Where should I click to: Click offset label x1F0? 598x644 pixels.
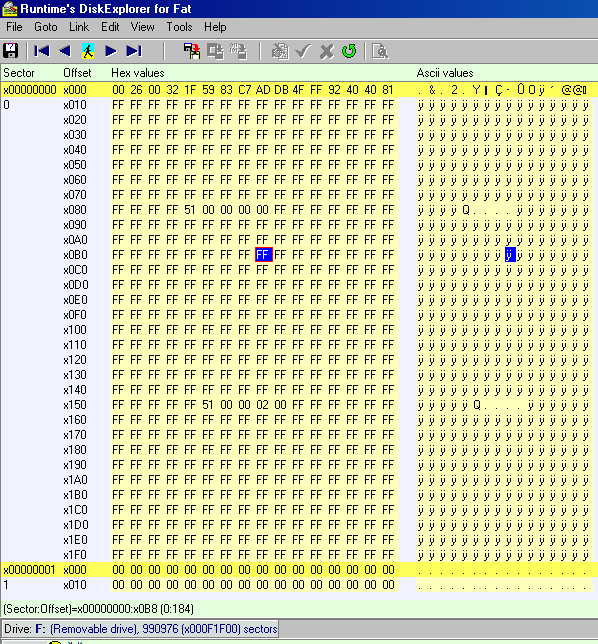tap(75, 555)
